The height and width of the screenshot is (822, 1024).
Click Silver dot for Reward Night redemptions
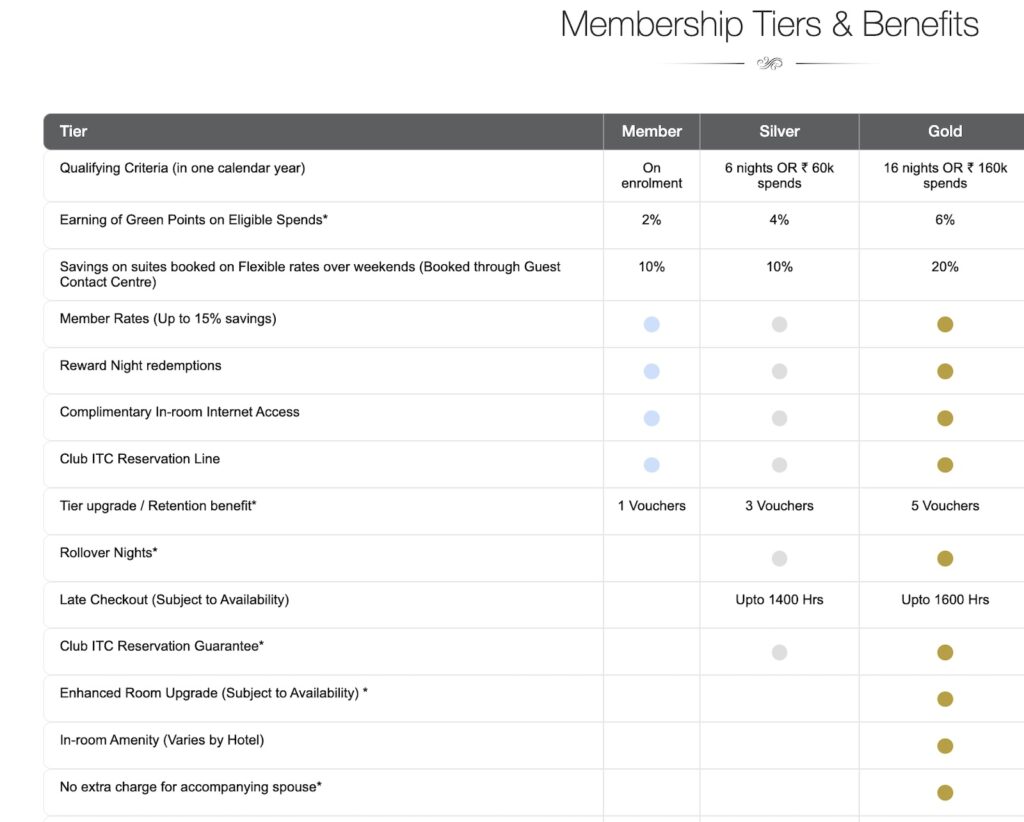779,371
